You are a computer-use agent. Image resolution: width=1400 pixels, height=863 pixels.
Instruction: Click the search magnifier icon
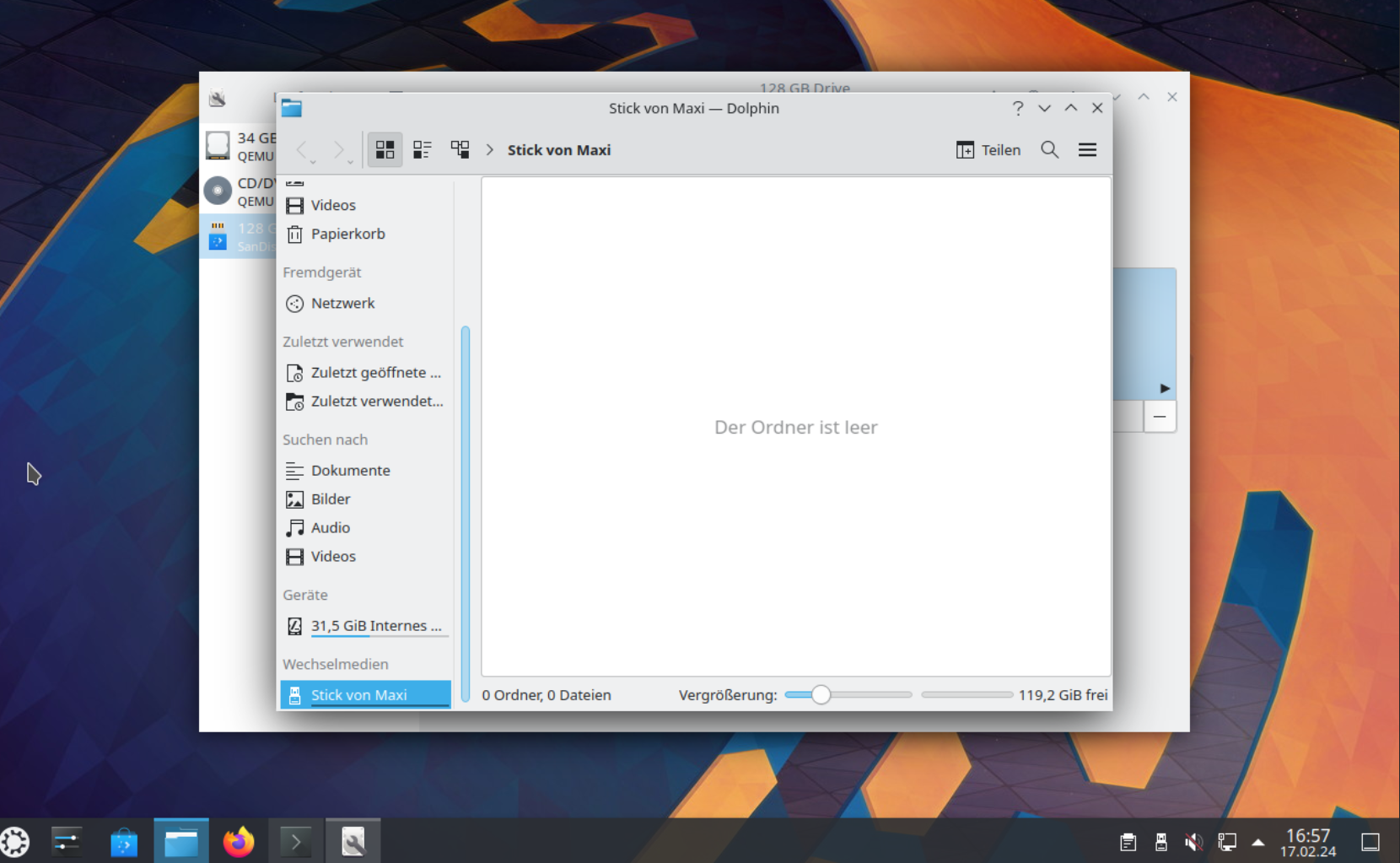(x=1049, y=150)
